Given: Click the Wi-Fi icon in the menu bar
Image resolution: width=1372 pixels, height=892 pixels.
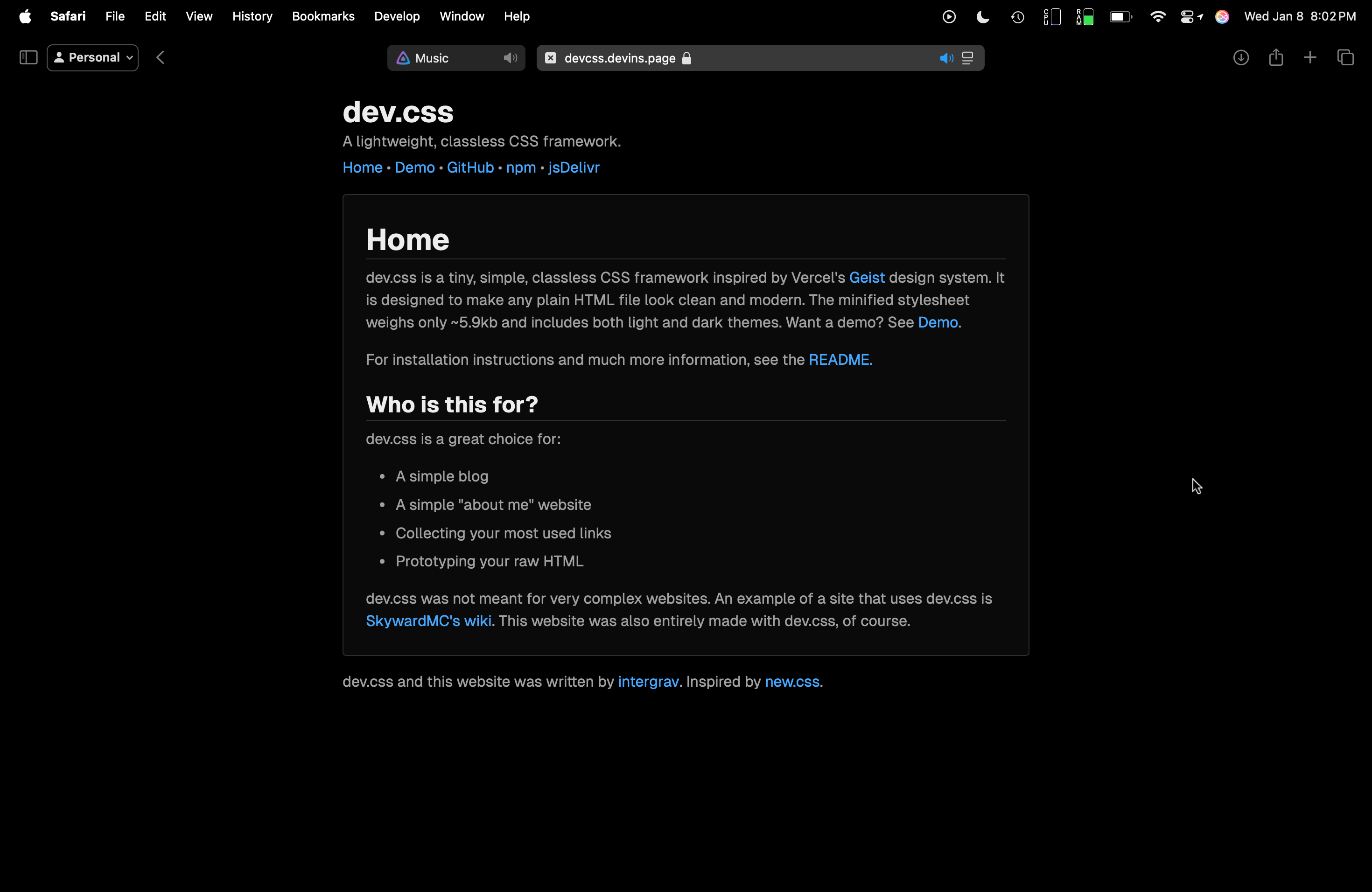Looking at the screenshot, I should 1157,17.
